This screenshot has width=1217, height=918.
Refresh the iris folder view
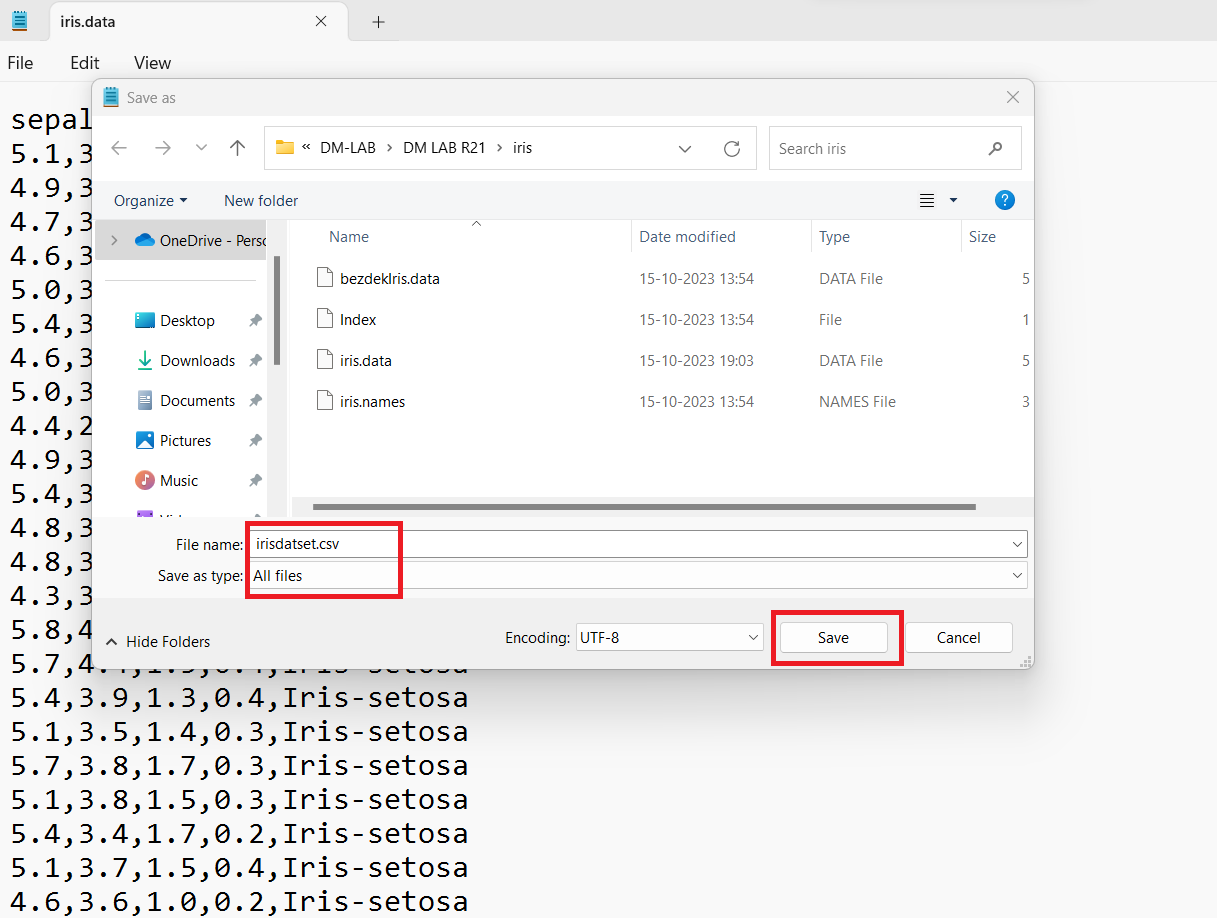732,148
